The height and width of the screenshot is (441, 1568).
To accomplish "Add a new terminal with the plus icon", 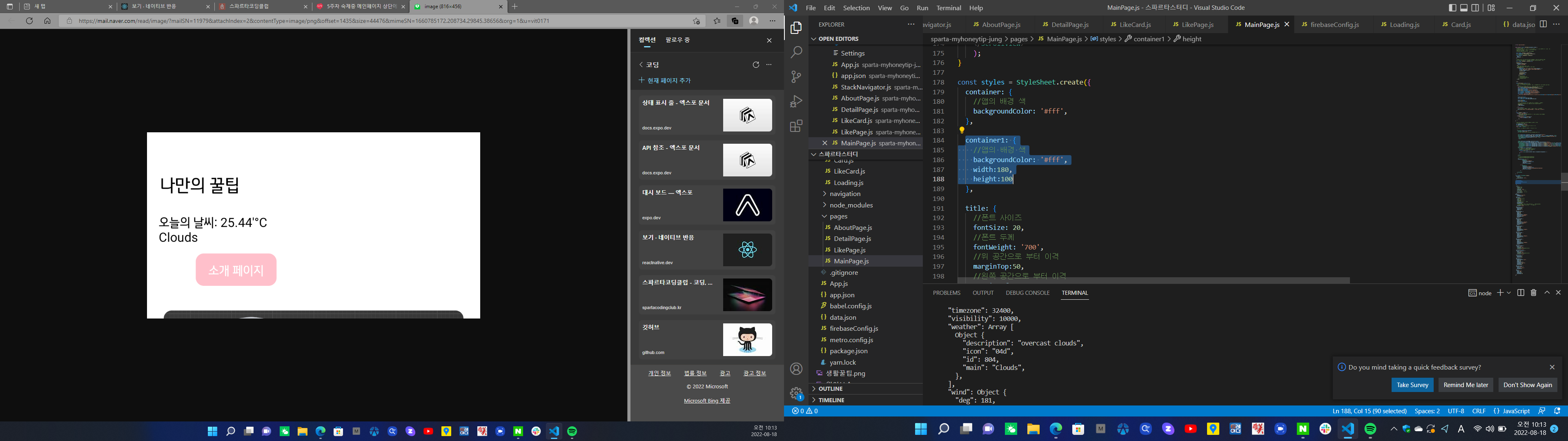I will coord(1500,293).
